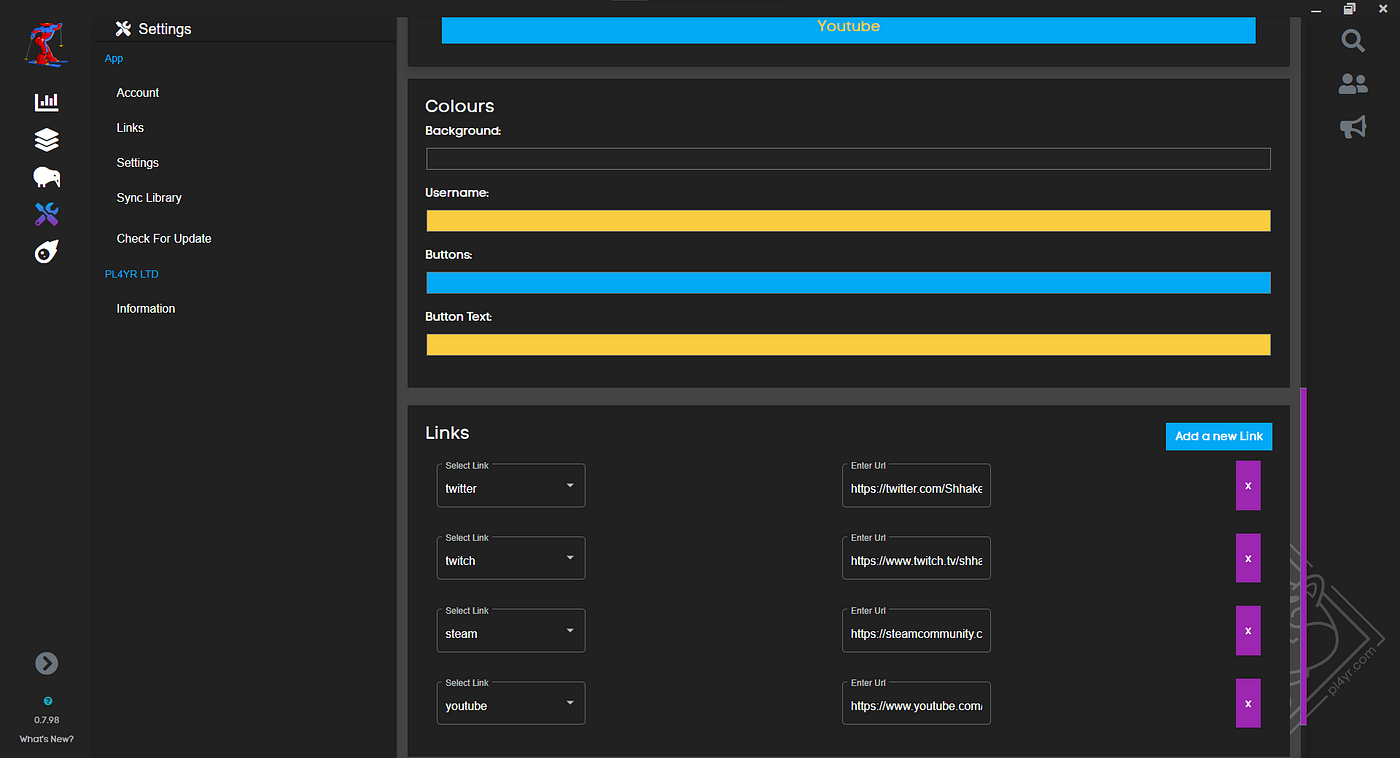Pick the Button Text colour bar
The image size is (1400, 758).
click(848, 345)
